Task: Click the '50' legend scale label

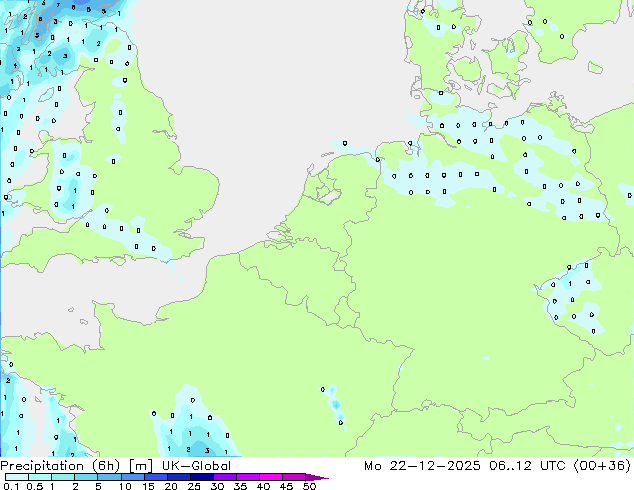Action: 309,486
